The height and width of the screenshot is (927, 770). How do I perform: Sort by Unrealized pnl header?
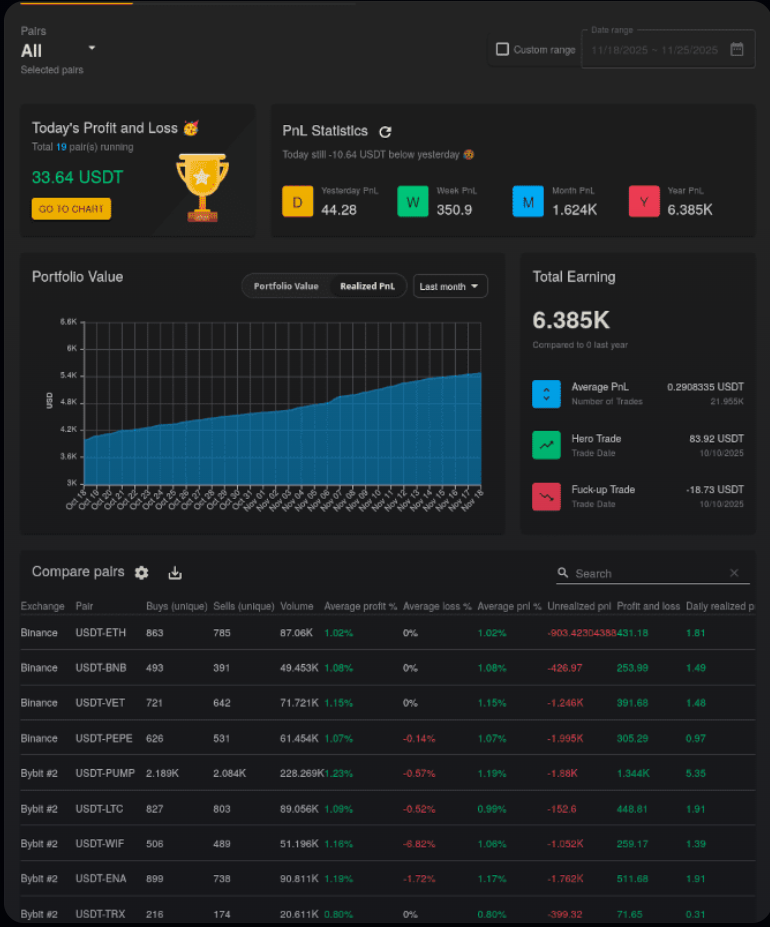click(x=579, y=606)
